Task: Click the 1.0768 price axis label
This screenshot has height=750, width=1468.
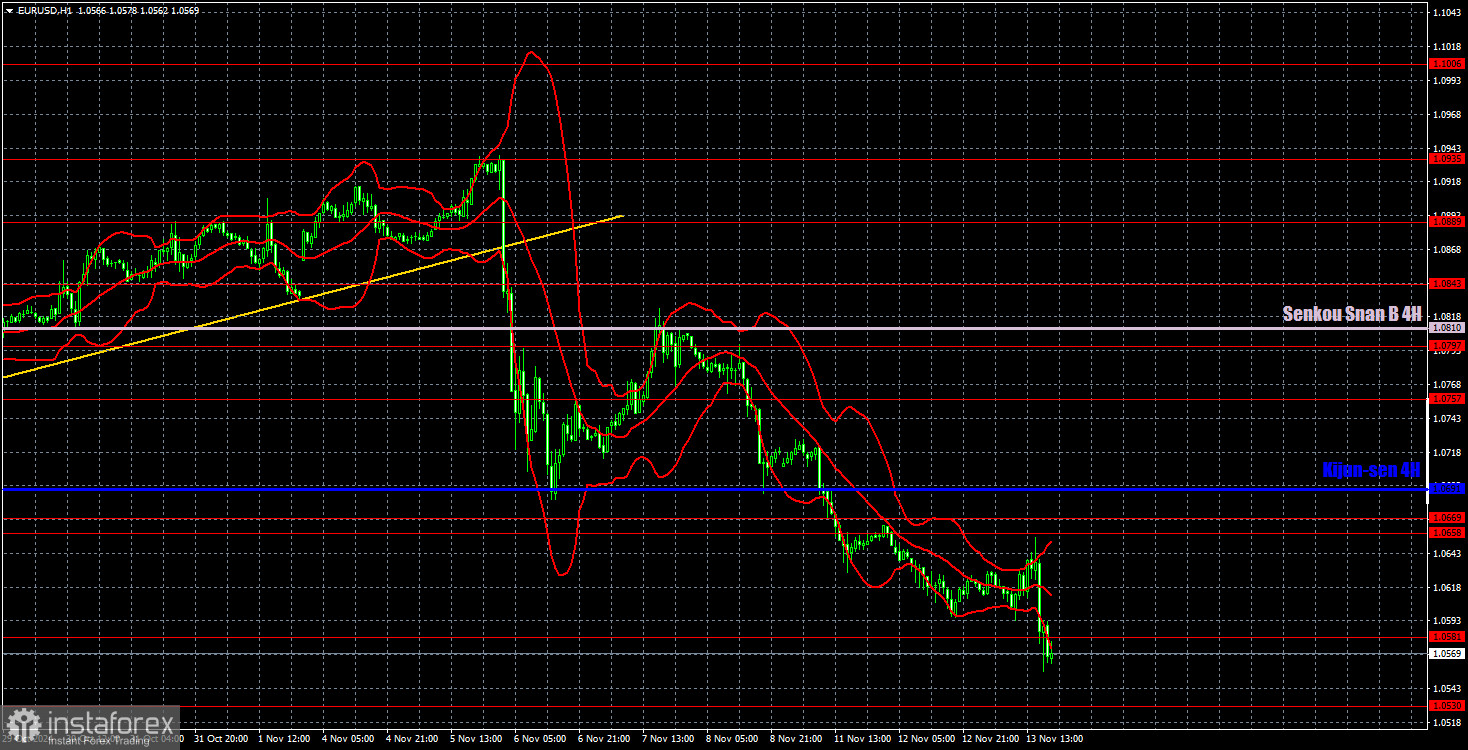Action: (x=1447, y=385)
